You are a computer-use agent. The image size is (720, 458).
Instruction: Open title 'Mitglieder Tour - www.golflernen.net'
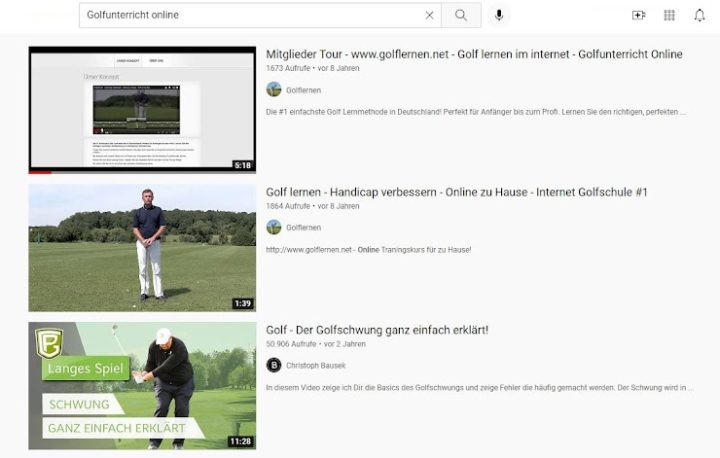(x=474, y=54)
